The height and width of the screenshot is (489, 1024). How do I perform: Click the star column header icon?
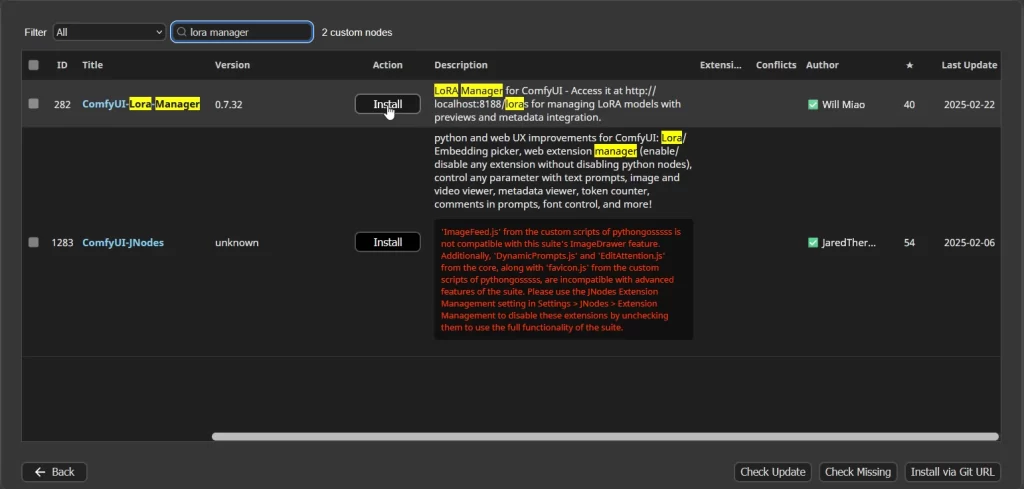(909, 65)
